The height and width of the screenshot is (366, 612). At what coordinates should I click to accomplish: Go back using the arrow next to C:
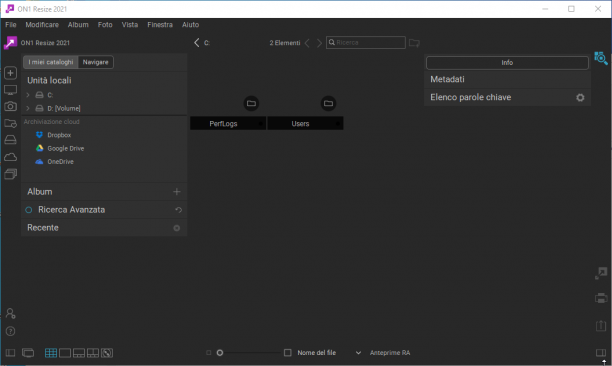tap(197, 43)
